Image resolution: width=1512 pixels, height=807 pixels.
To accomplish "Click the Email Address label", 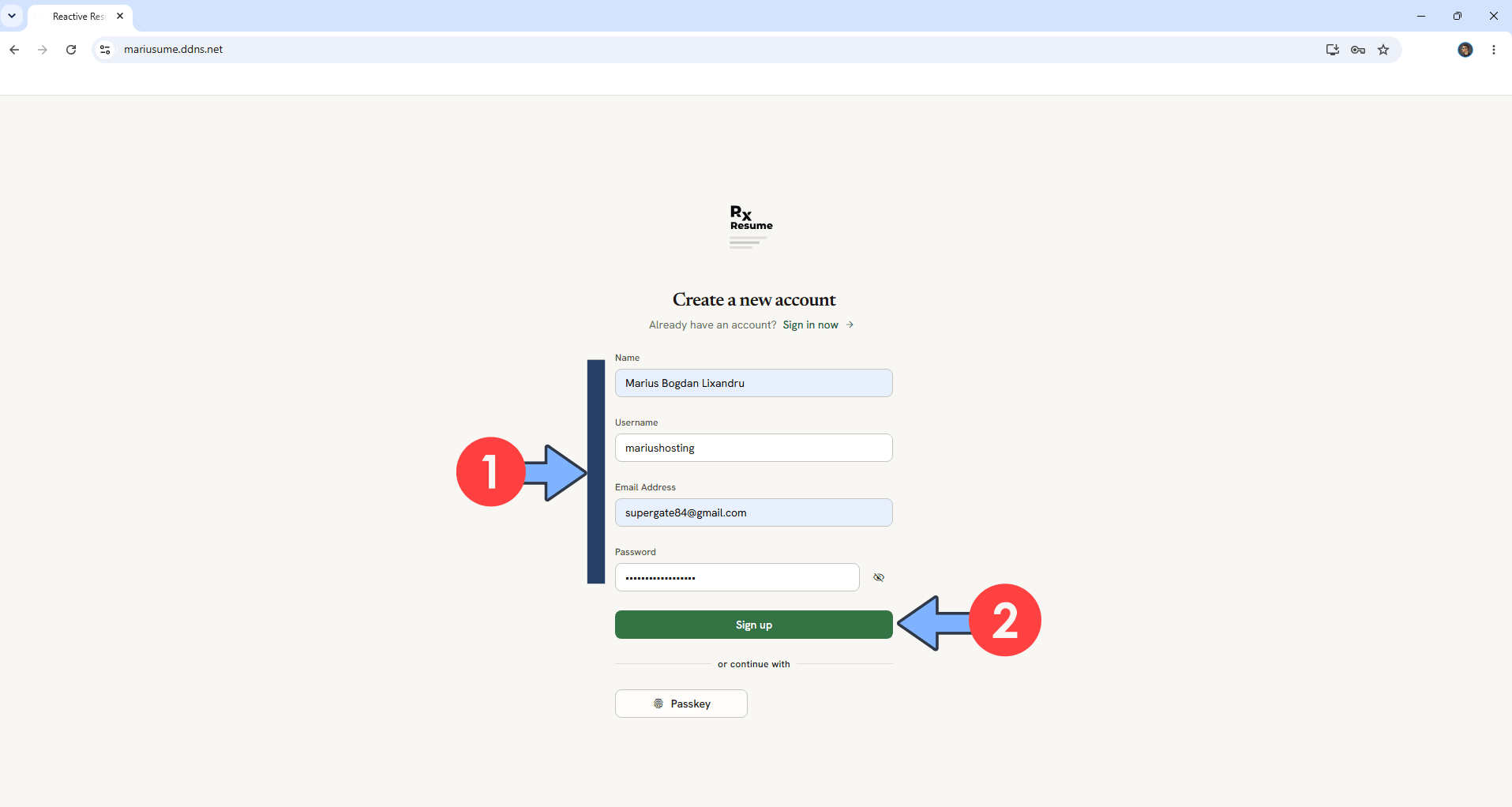I will pyautogui.click(x=645, y=487).
